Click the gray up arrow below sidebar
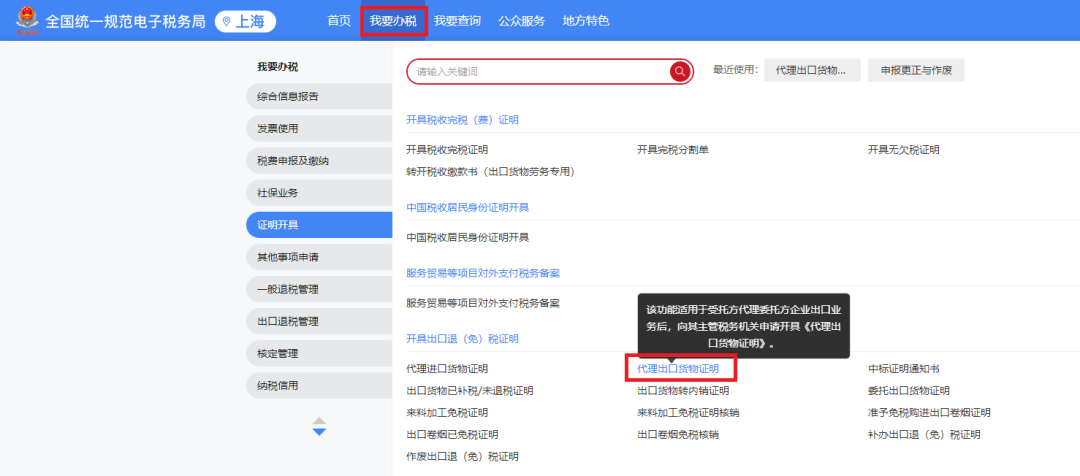 click(319, 420)
